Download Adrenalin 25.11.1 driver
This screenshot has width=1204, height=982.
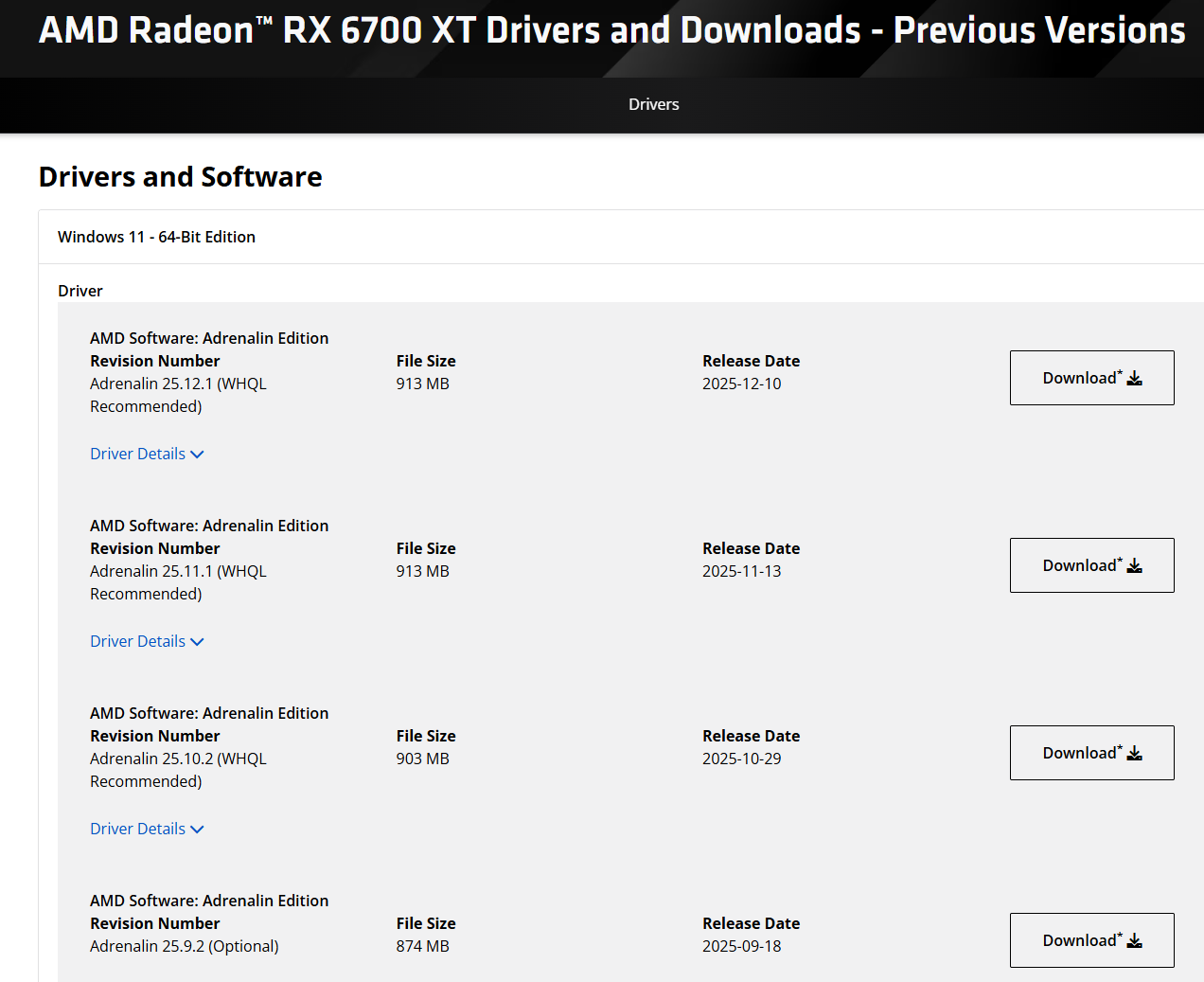[x=1091, y=565]
